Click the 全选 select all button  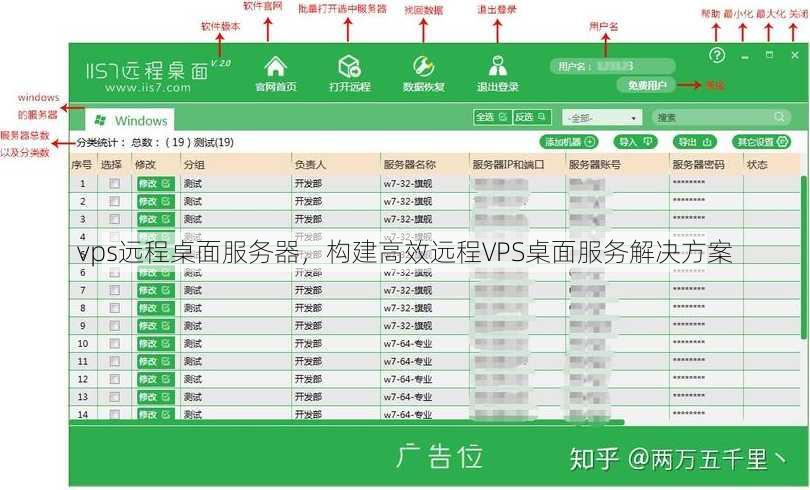coord(492,117)
